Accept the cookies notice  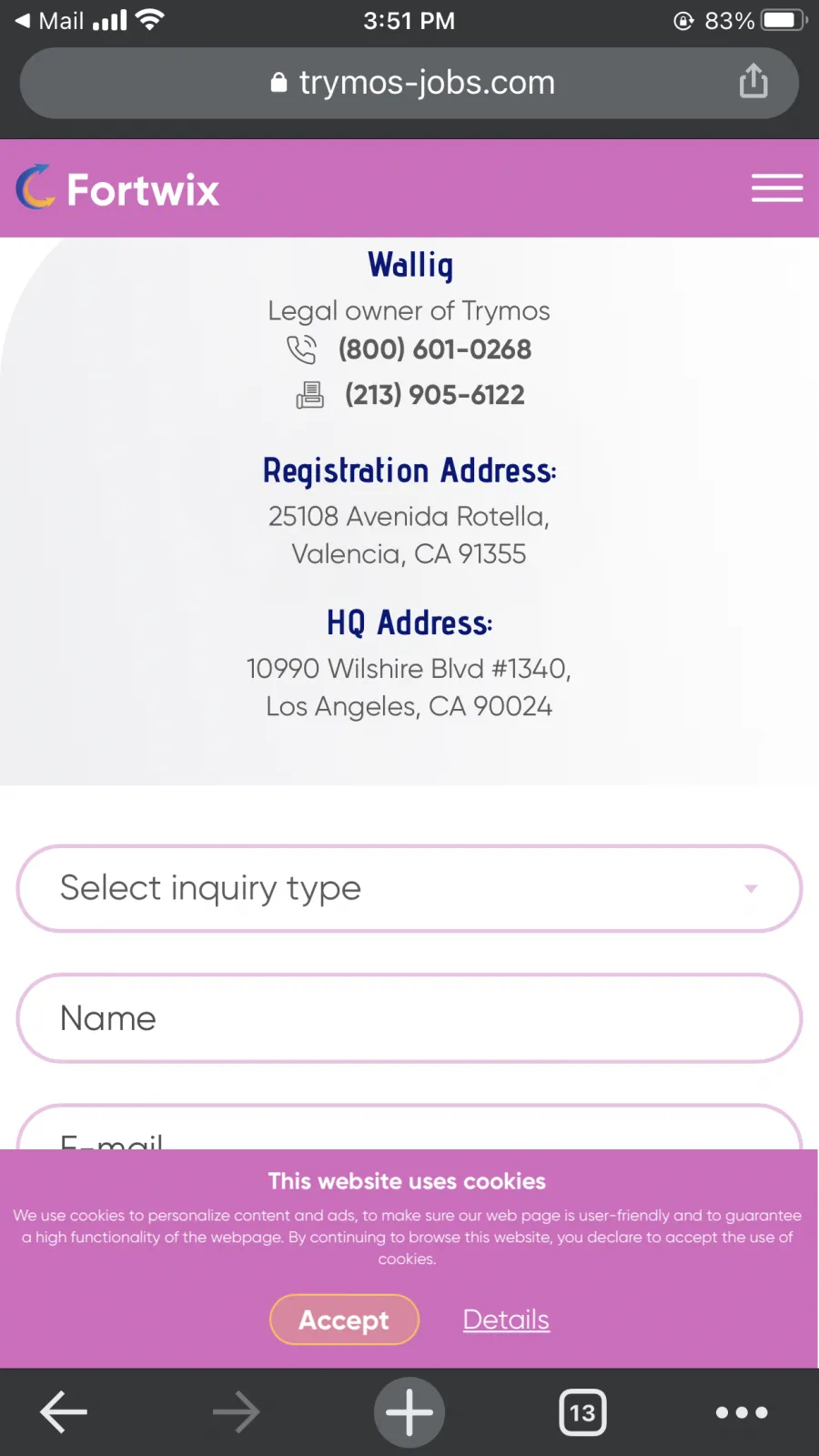(x=344, y=1319)
